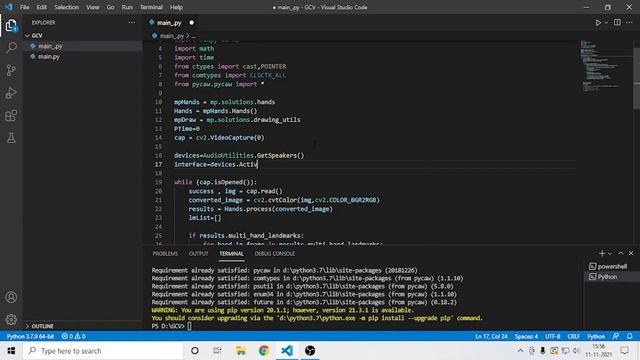Open the Terminal menu
This screenshot has height=360, width=640.
151,7
